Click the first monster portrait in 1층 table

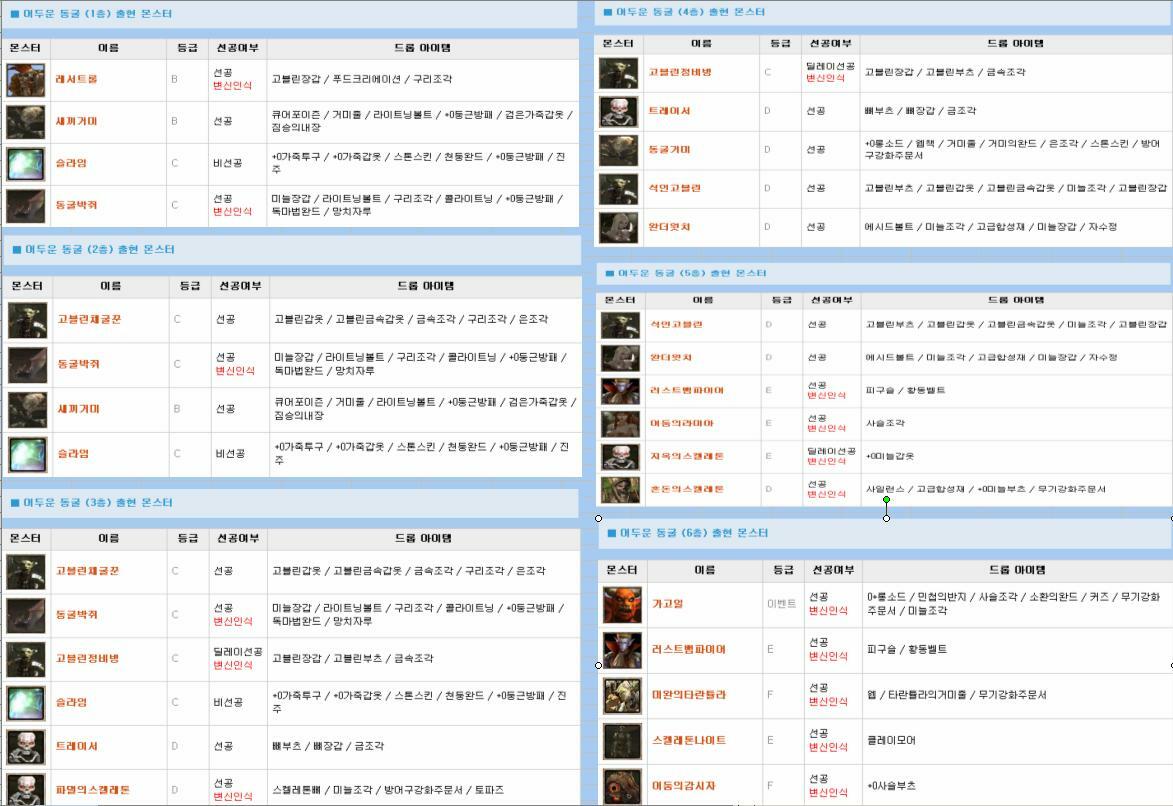(x=25, y=80)
